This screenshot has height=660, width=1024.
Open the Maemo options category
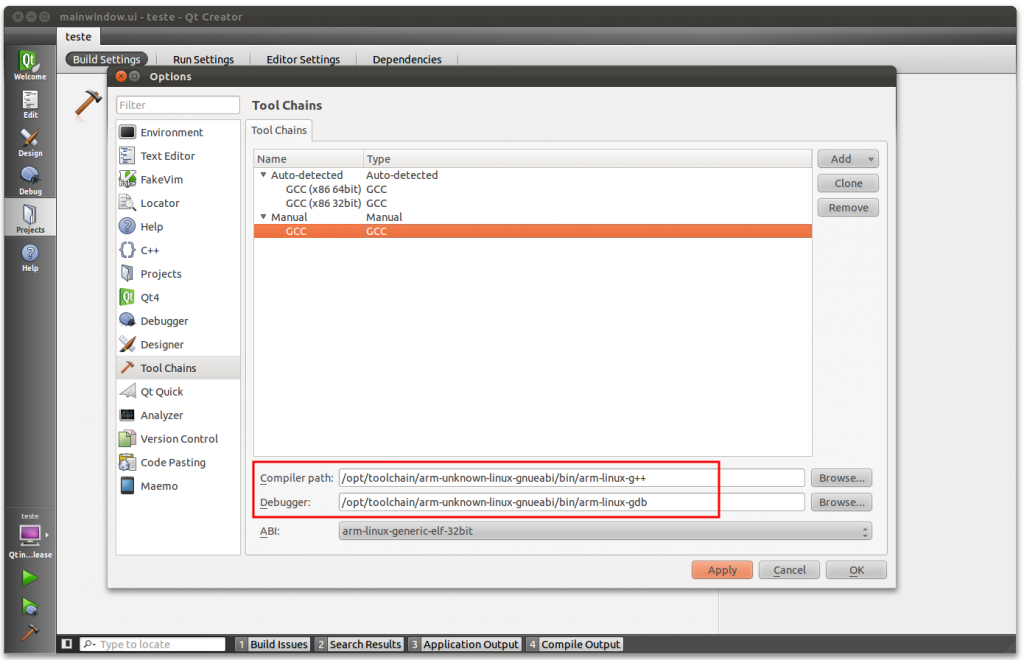tap(159, 486)
